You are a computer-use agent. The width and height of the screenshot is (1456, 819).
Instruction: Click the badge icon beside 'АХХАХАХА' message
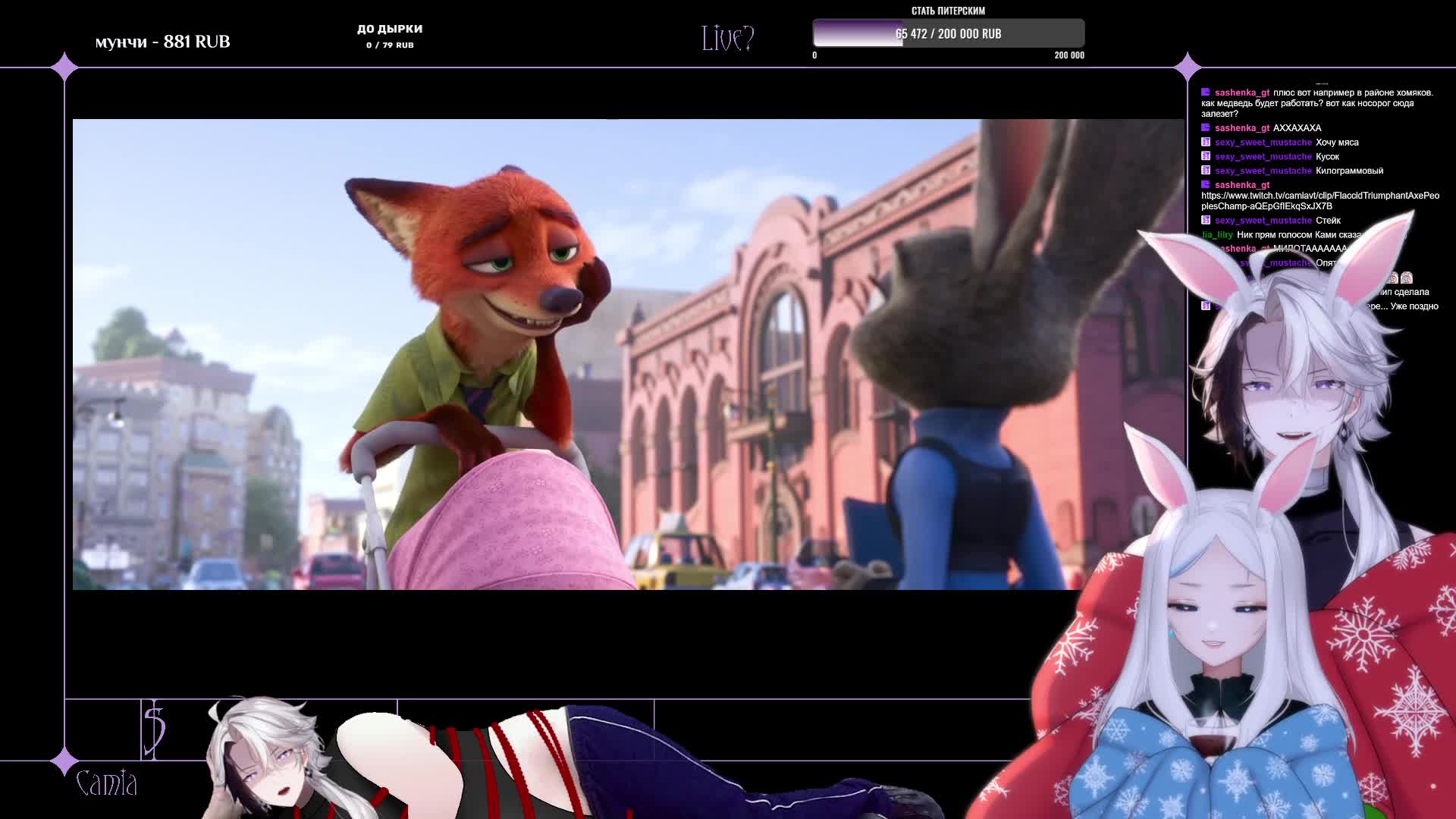click(1206, 128)
